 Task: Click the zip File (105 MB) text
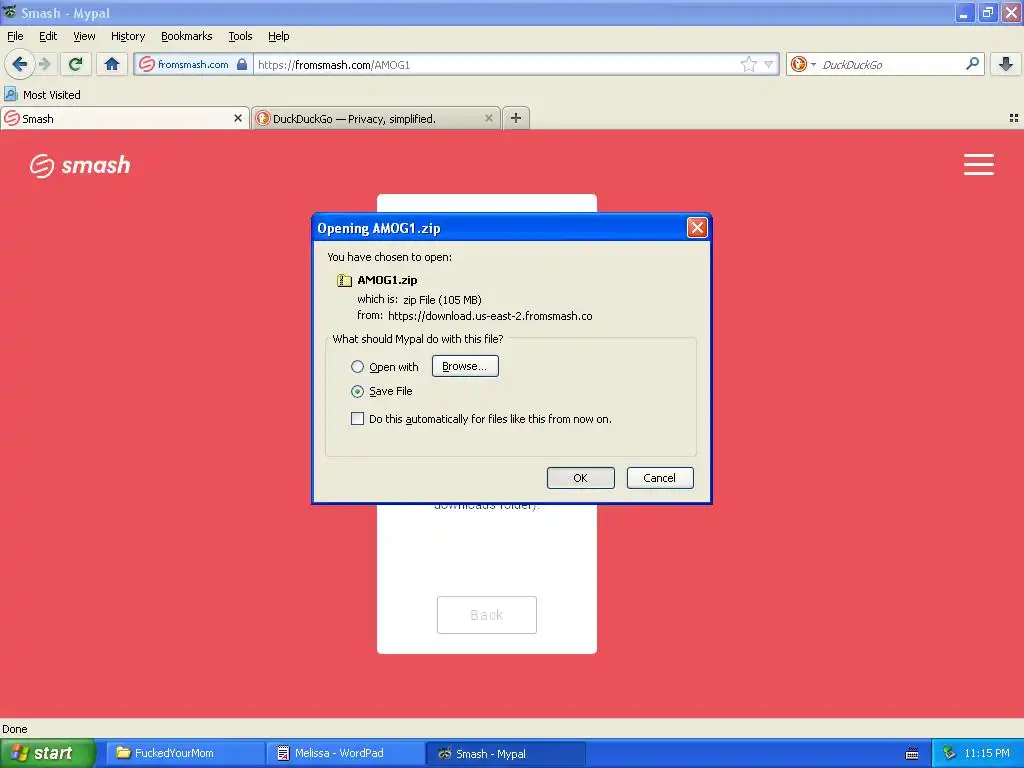click(x=442, y=300)
